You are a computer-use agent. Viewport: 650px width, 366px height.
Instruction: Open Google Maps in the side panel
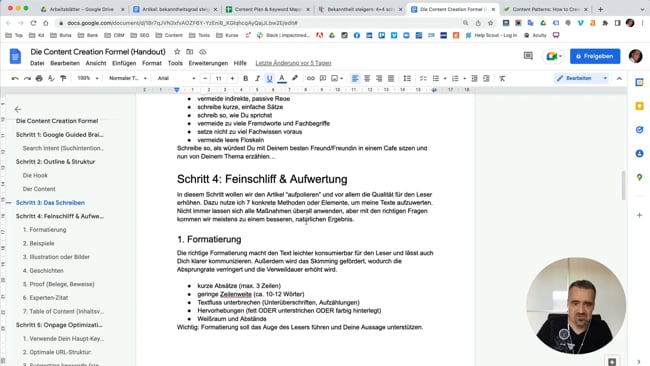click(x=639, y=177)
